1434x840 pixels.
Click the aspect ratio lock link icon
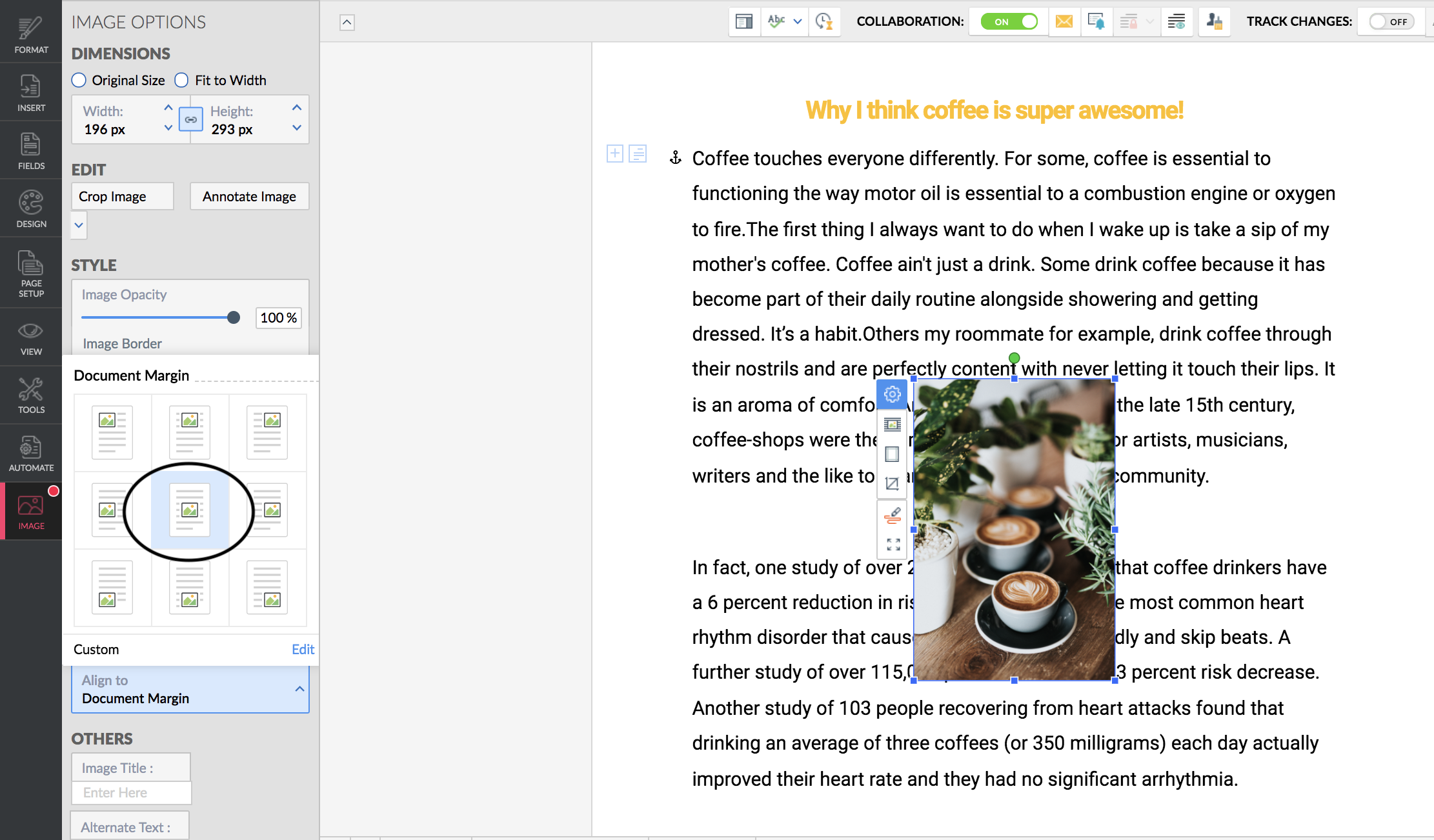(x=190, y=120)
